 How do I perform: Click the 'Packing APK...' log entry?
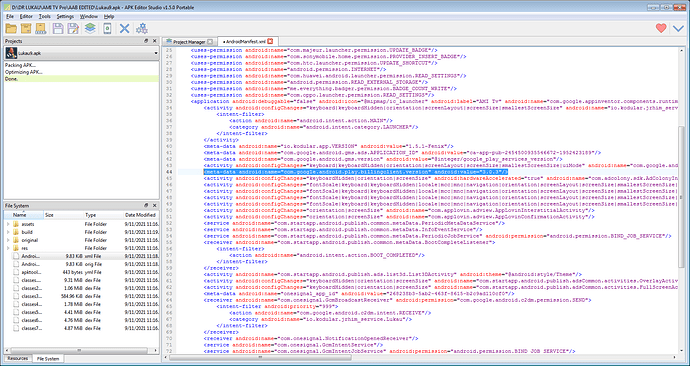[x=81, y=65]
